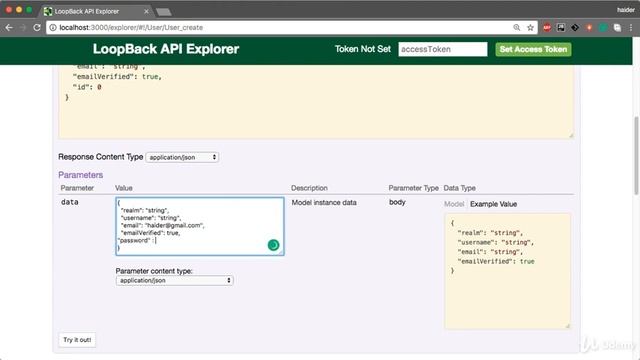Click the LoopBack API Explorer title
The height and width of the screenshot is (360, 640).
[x=166, y=49]
